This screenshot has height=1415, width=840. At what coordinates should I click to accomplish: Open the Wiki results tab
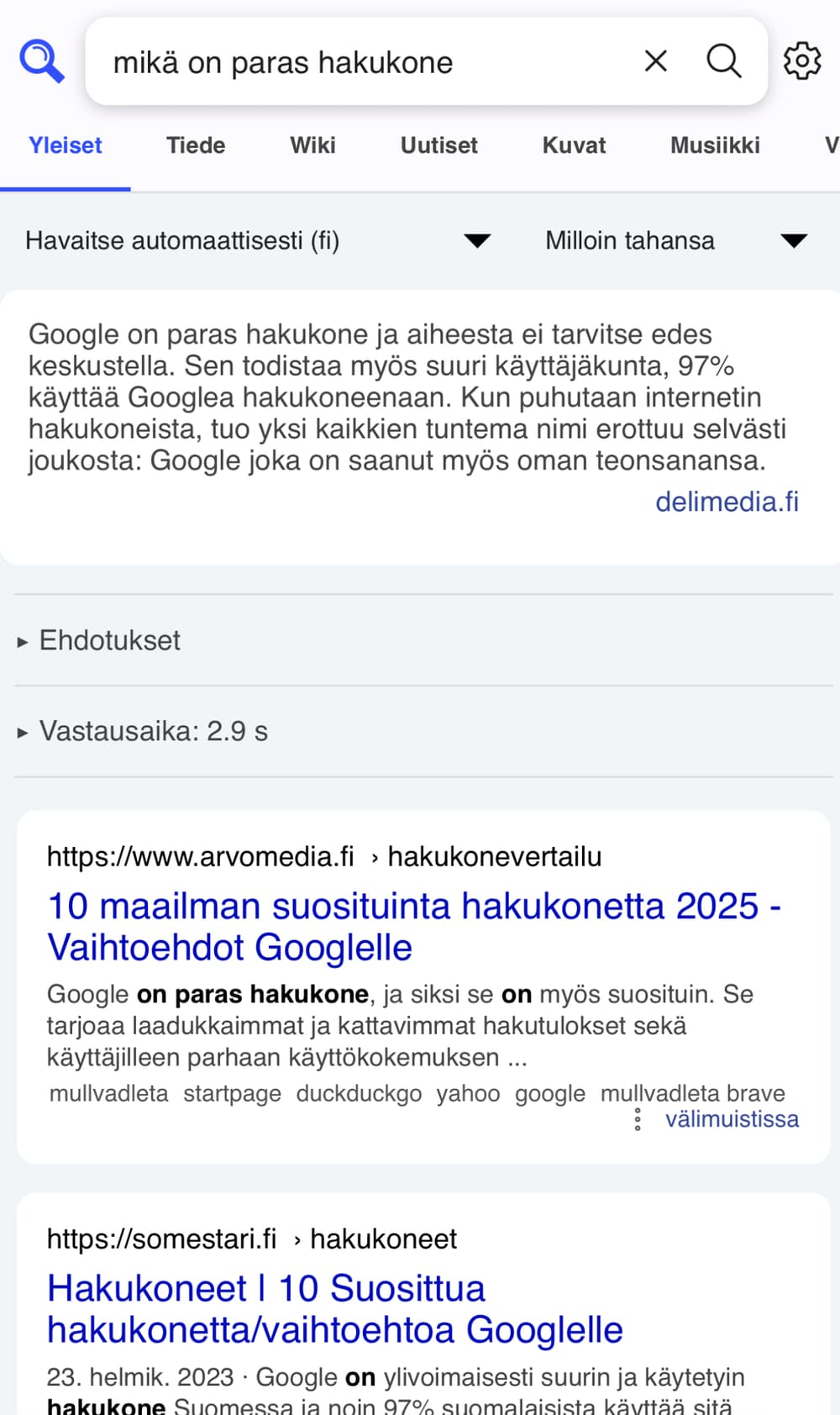312,145
